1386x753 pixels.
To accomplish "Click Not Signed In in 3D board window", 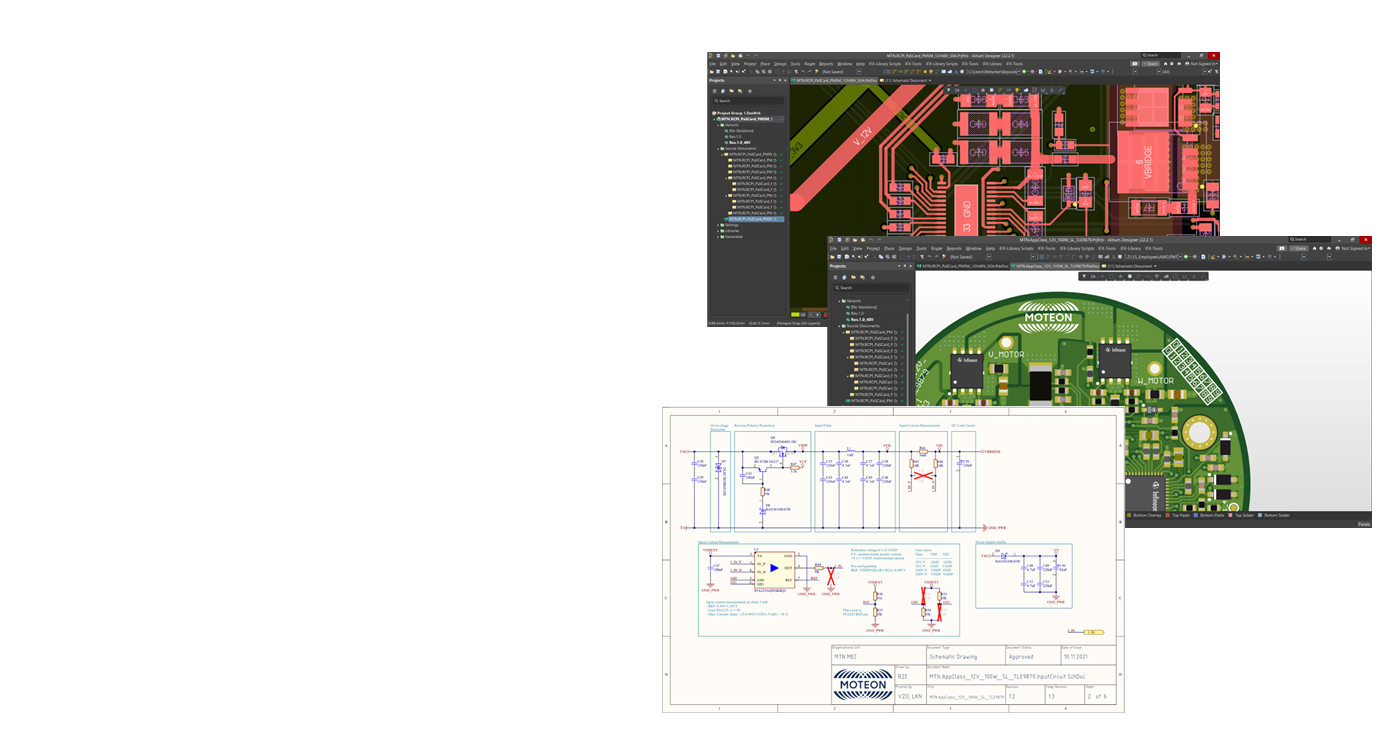I will coord(1355,248).
